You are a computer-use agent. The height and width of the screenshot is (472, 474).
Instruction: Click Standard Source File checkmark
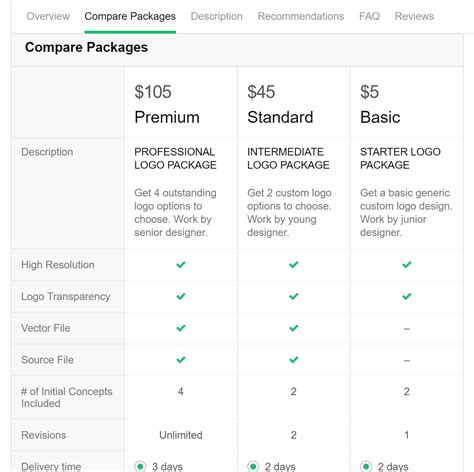click(x=293, y=360)
